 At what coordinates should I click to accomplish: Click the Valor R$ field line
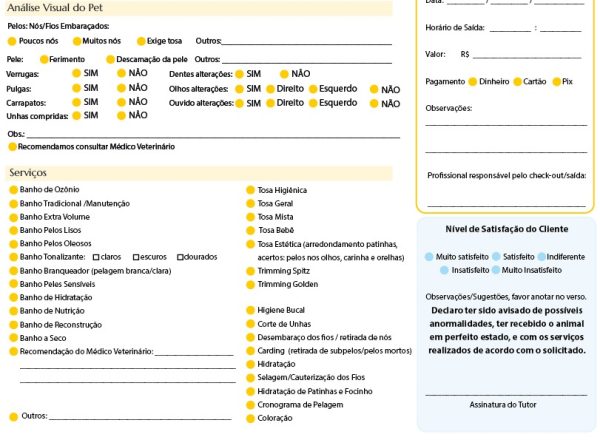tap(527, 55)
